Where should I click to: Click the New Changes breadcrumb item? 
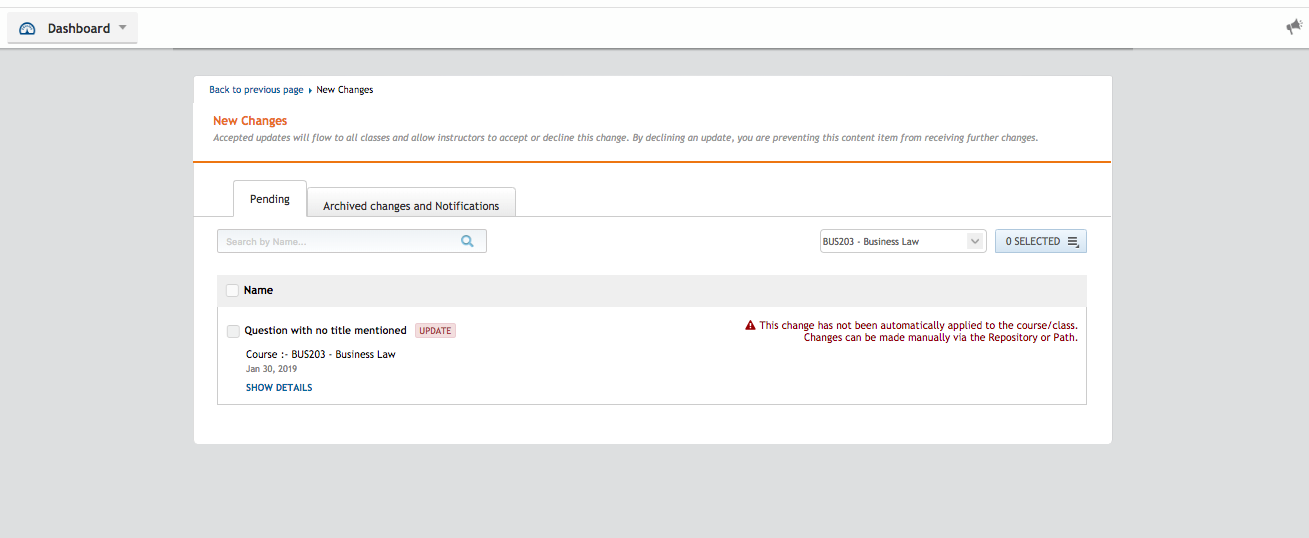345,90
